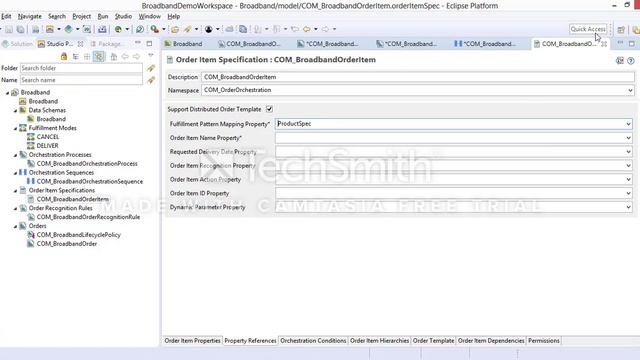Collapse the Orders tree node
The width and height of the screenshot is (640, 360).
click(16, 227)
